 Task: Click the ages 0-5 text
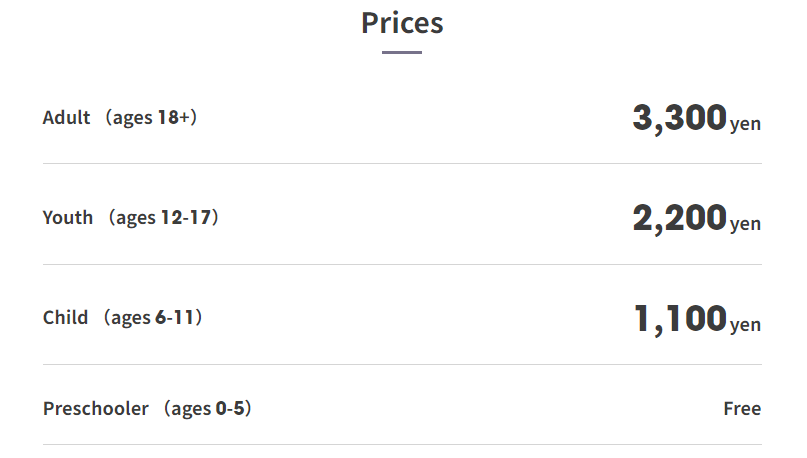[207, 409]
